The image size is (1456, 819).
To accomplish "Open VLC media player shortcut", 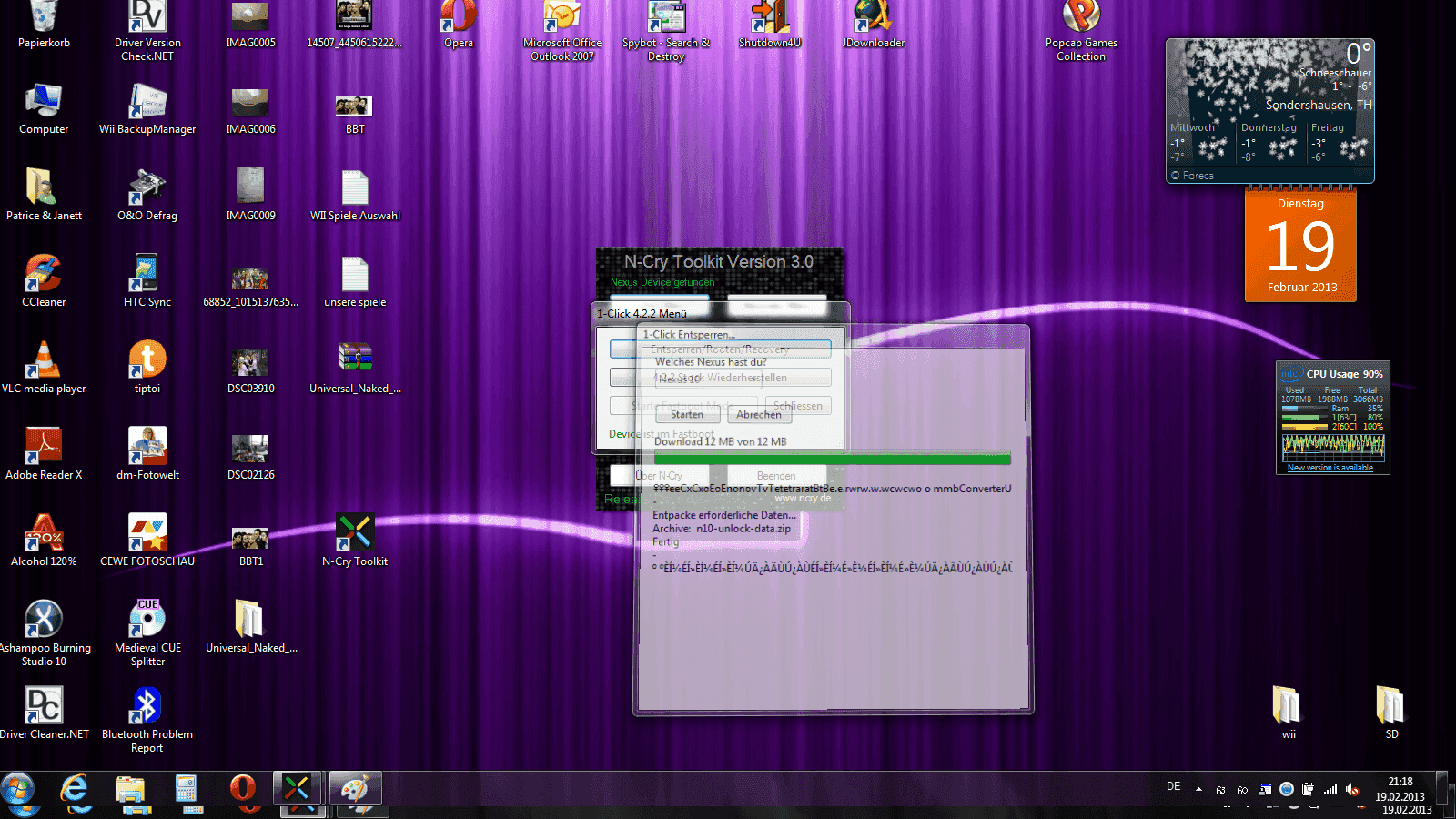I will pyautogui.click(x=44, y=359).
